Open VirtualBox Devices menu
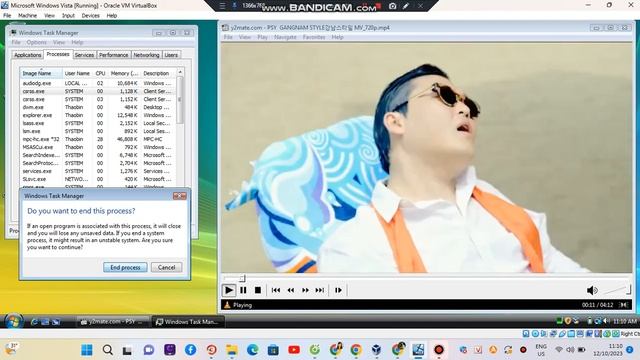The width and height of the screenshot is (640, 360). click(x=90, y=16)
